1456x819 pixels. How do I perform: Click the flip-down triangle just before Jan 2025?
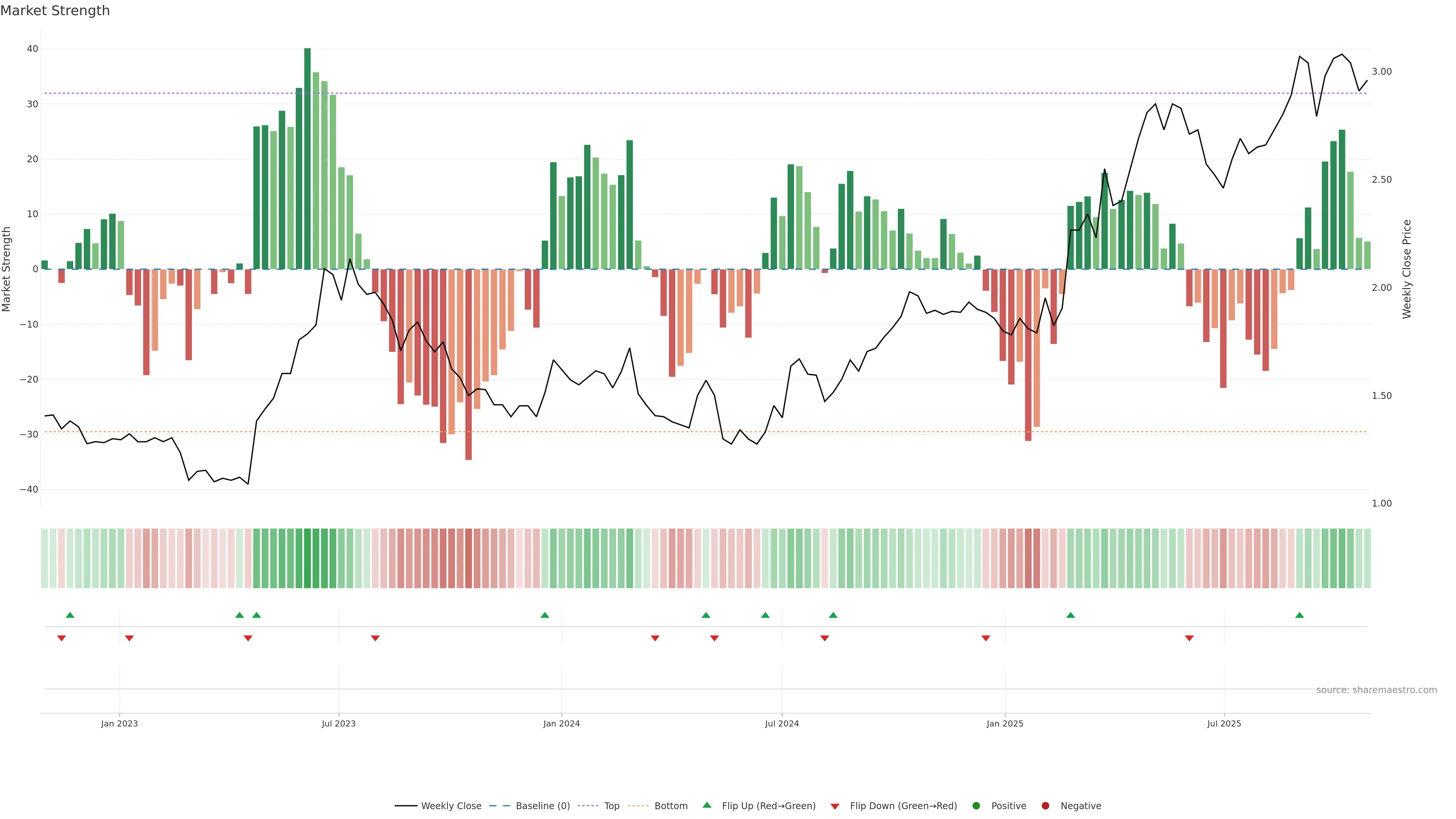tap(986, 638)
